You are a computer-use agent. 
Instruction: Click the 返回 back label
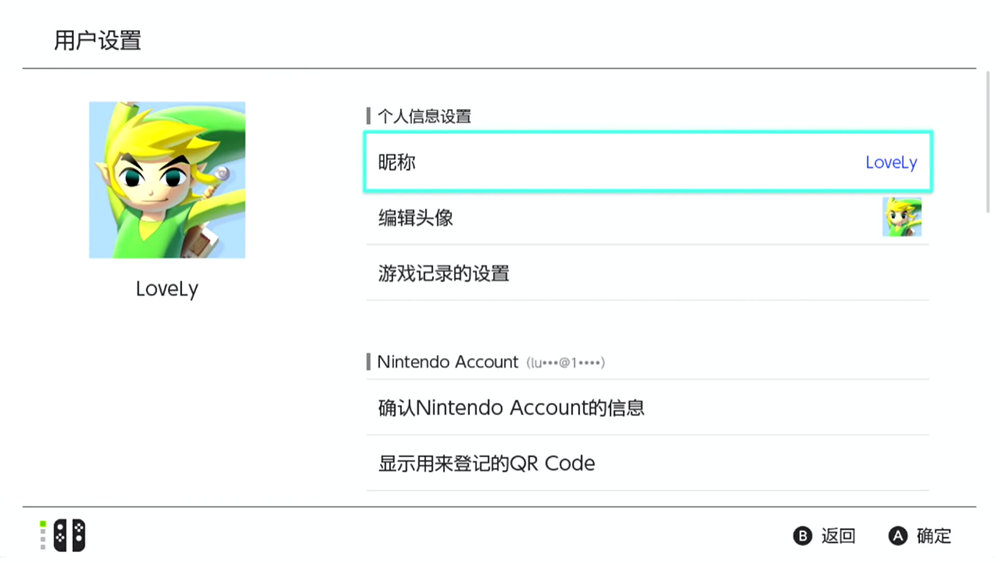tap(838, 536)
